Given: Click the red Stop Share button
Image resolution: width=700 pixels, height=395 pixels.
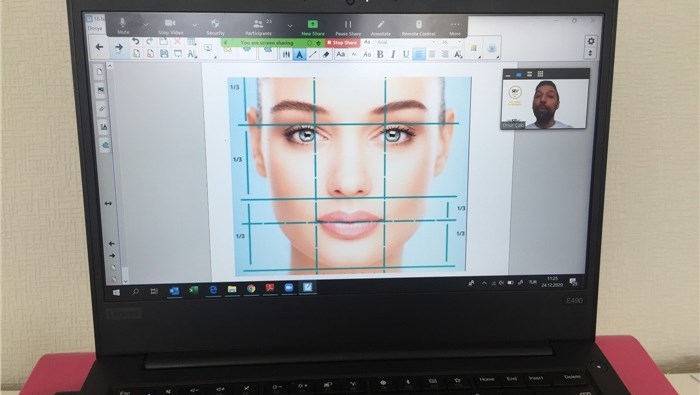Looking at the screenshot, I should tap(342, 42).
